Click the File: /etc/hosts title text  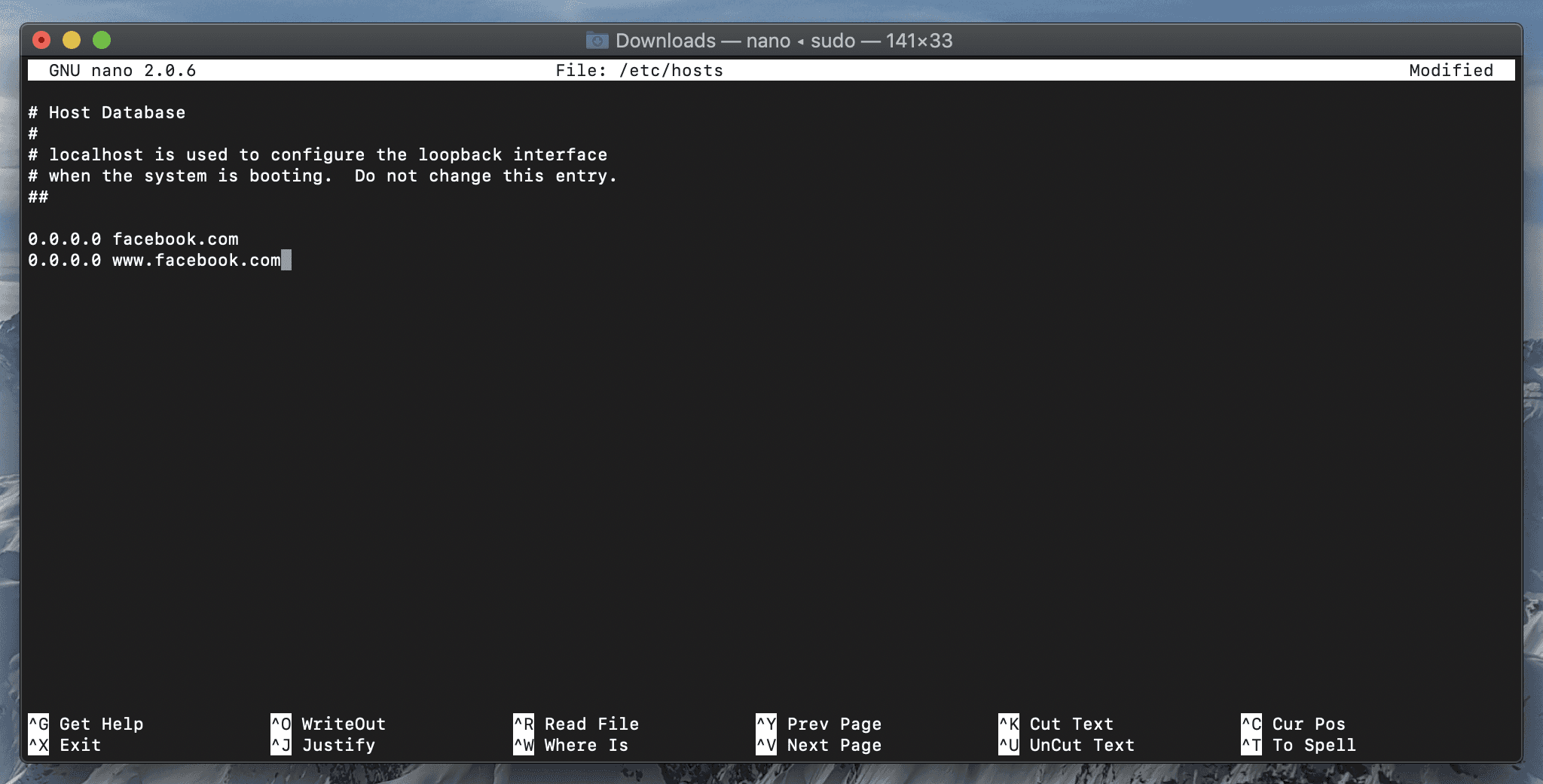(x=639, y=69)
